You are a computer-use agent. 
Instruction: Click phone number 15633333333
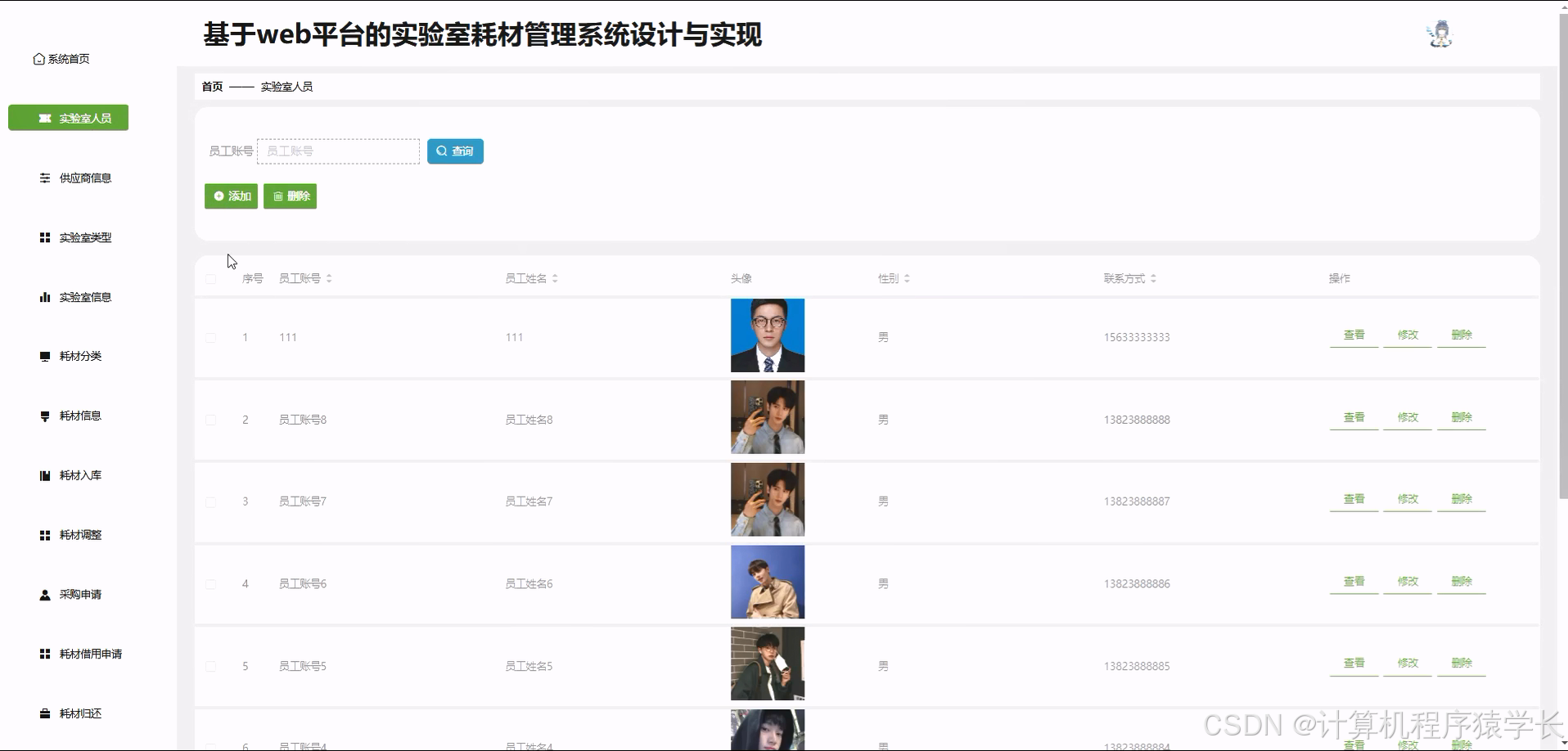[1137, 337]
